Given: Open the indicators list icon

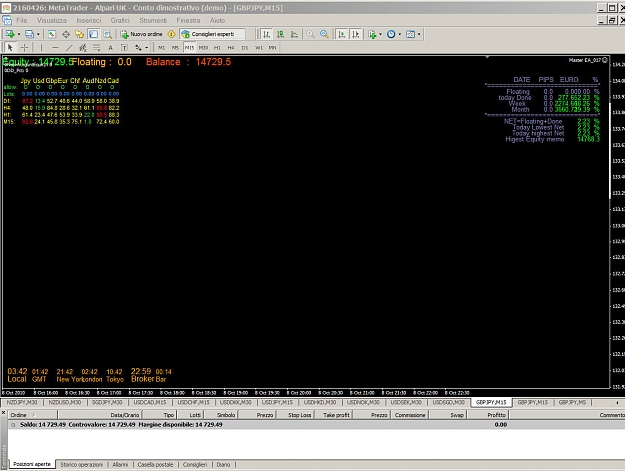Looking at the screenshot, I should coord(372,34).
